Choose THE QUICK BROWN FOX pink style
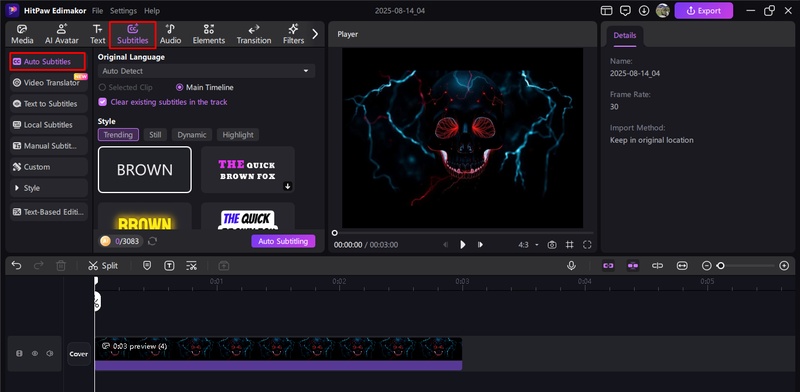The image size is (800, 392). 248,169
